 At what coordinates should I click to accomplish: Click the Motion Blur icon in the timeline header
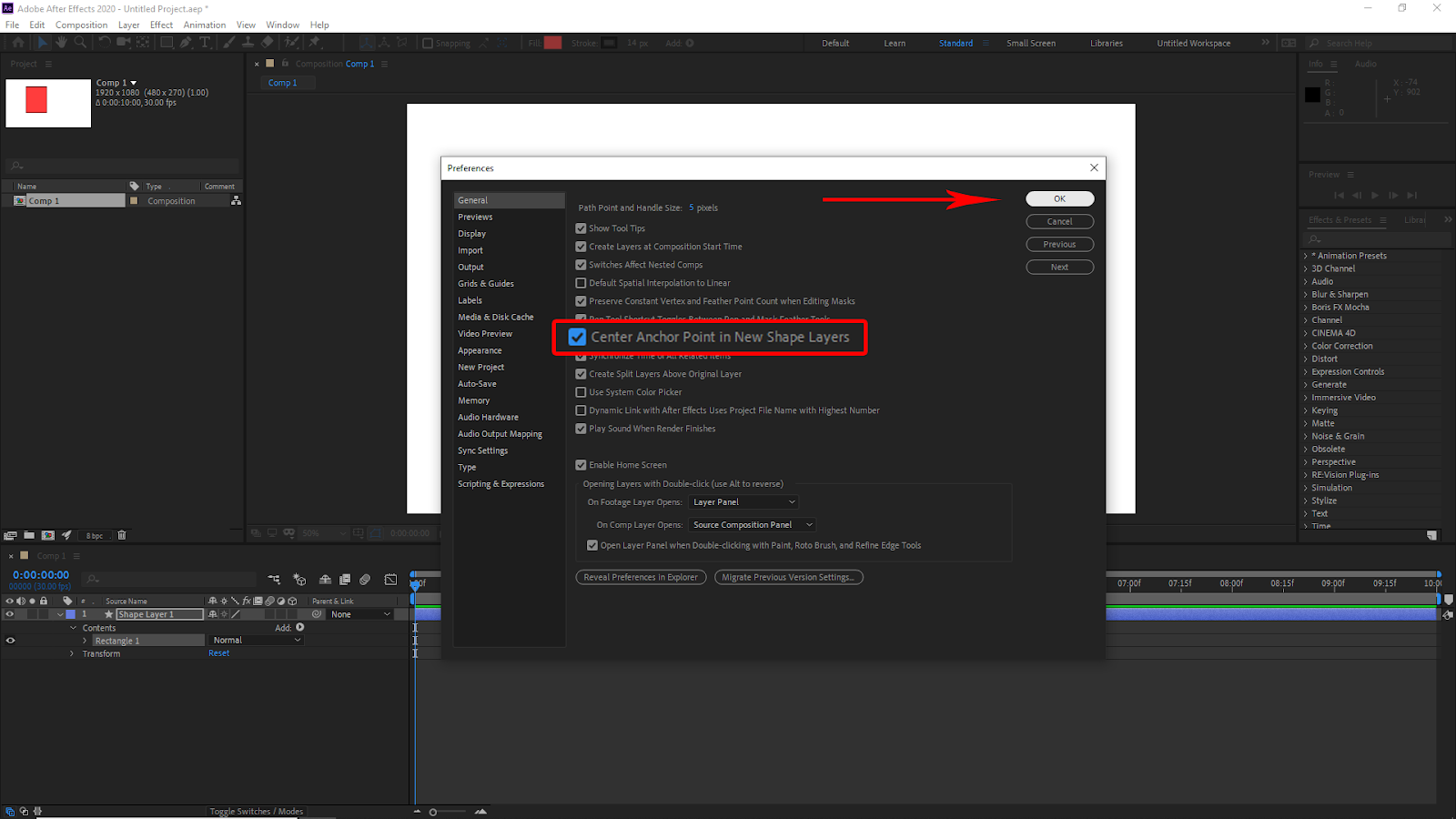(x=365, y=579)
